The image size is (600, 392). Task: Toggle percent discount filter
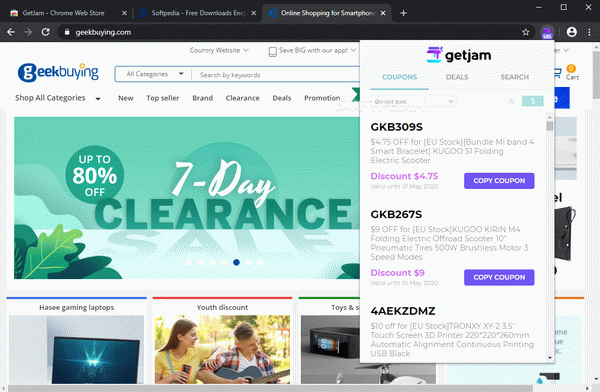512,101
